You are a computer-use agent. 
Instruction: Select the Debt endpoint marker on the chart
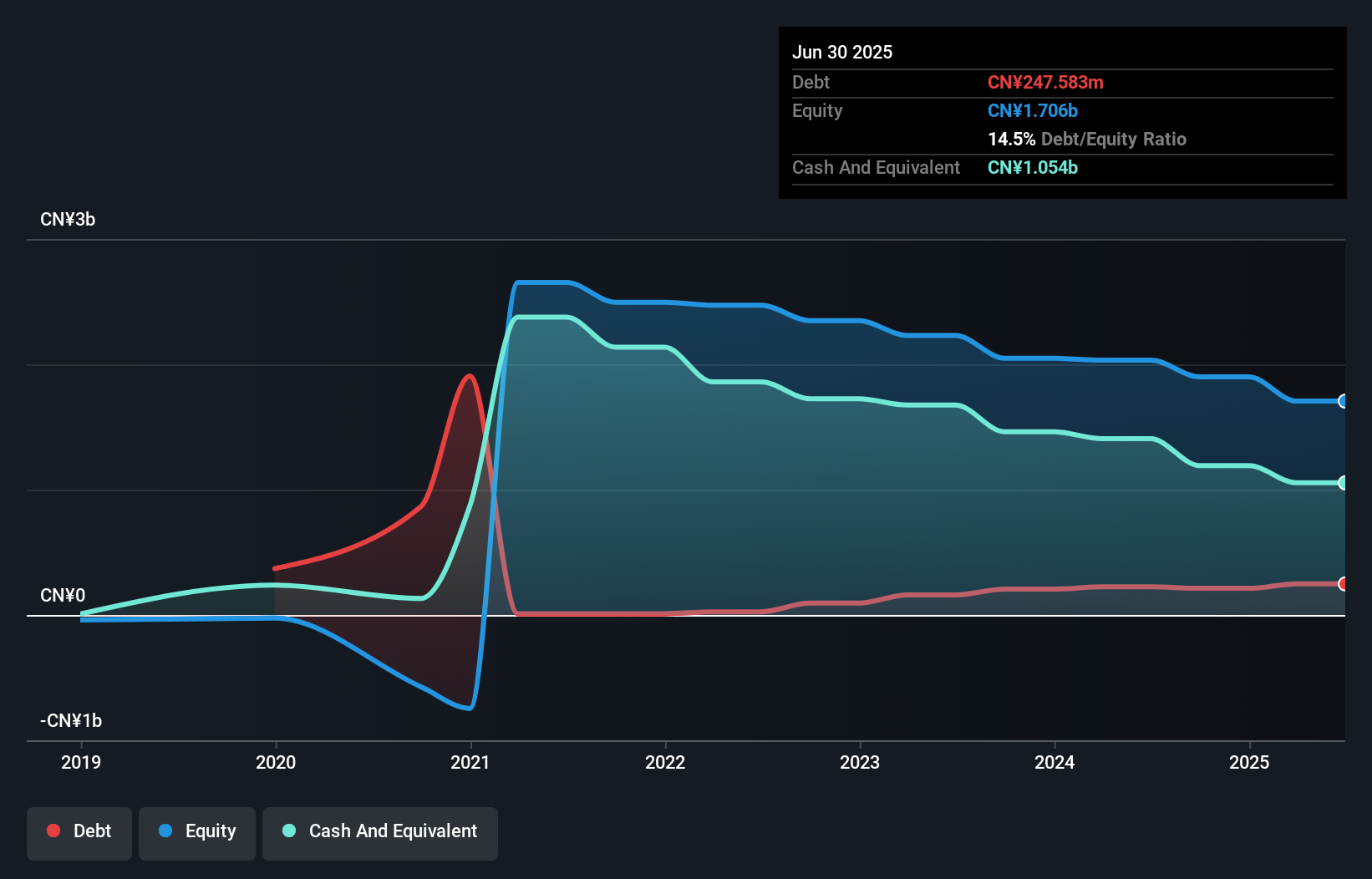click(1343, 584)
